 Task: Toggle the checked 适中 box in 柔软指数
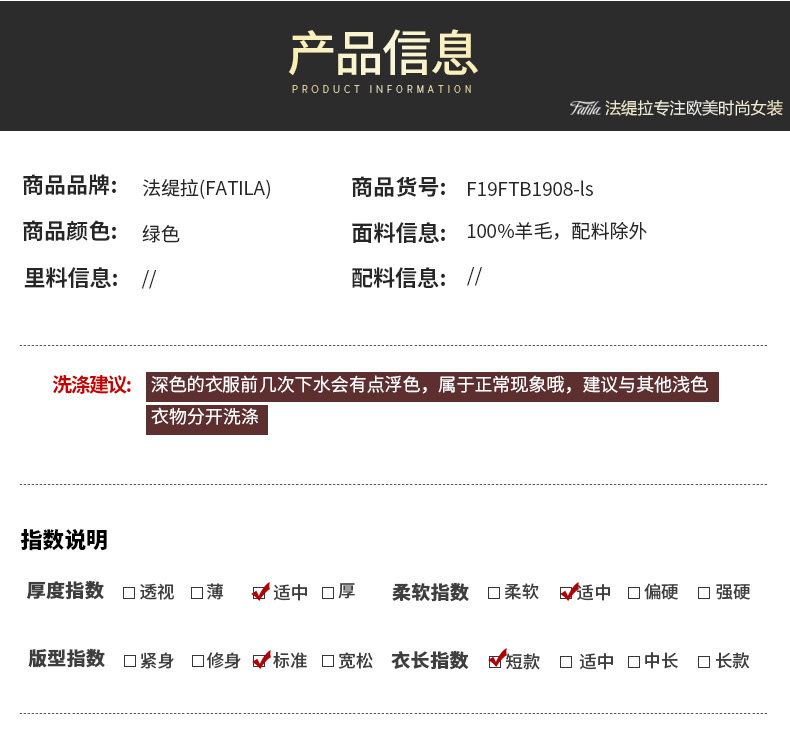coord(568,592)
